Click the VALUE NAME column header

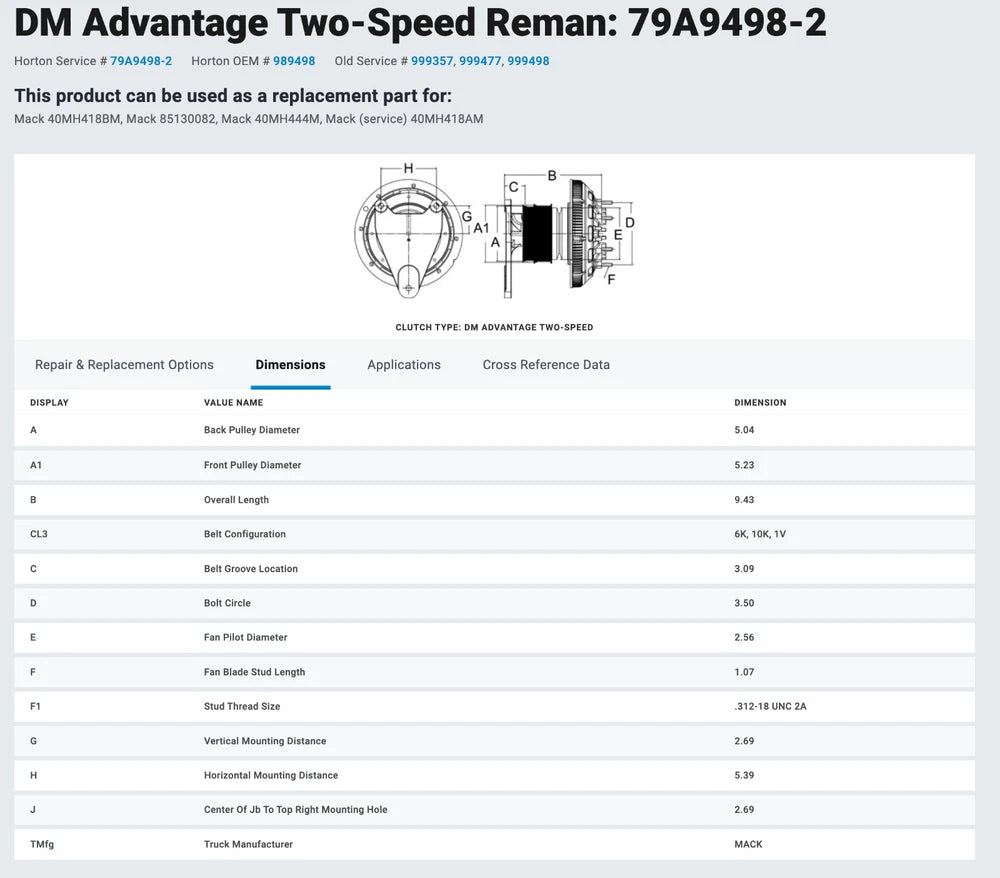click(x=233, y=403)
